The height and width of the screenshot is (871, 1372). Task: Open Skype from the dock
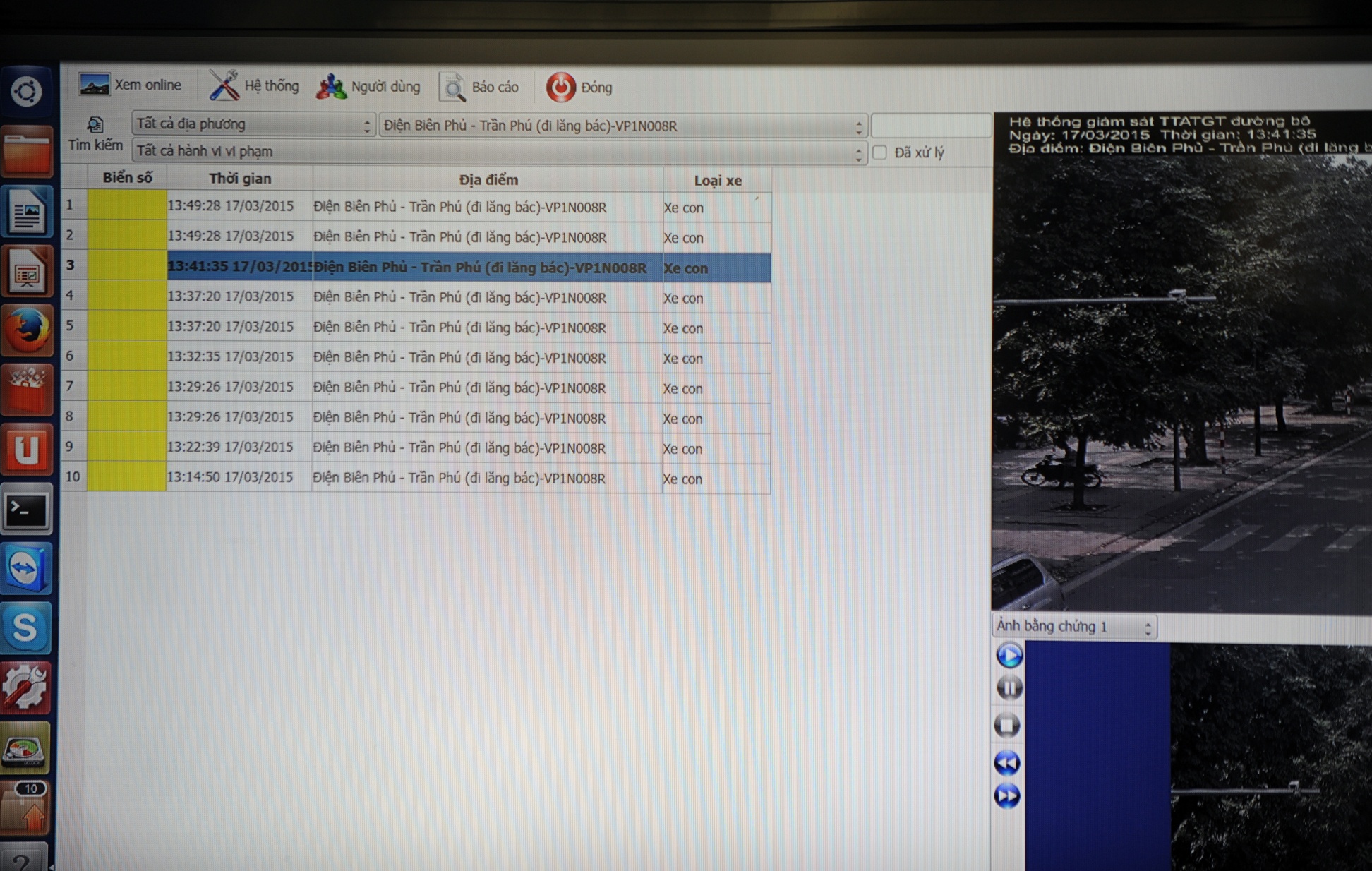[x=27, y=628]
